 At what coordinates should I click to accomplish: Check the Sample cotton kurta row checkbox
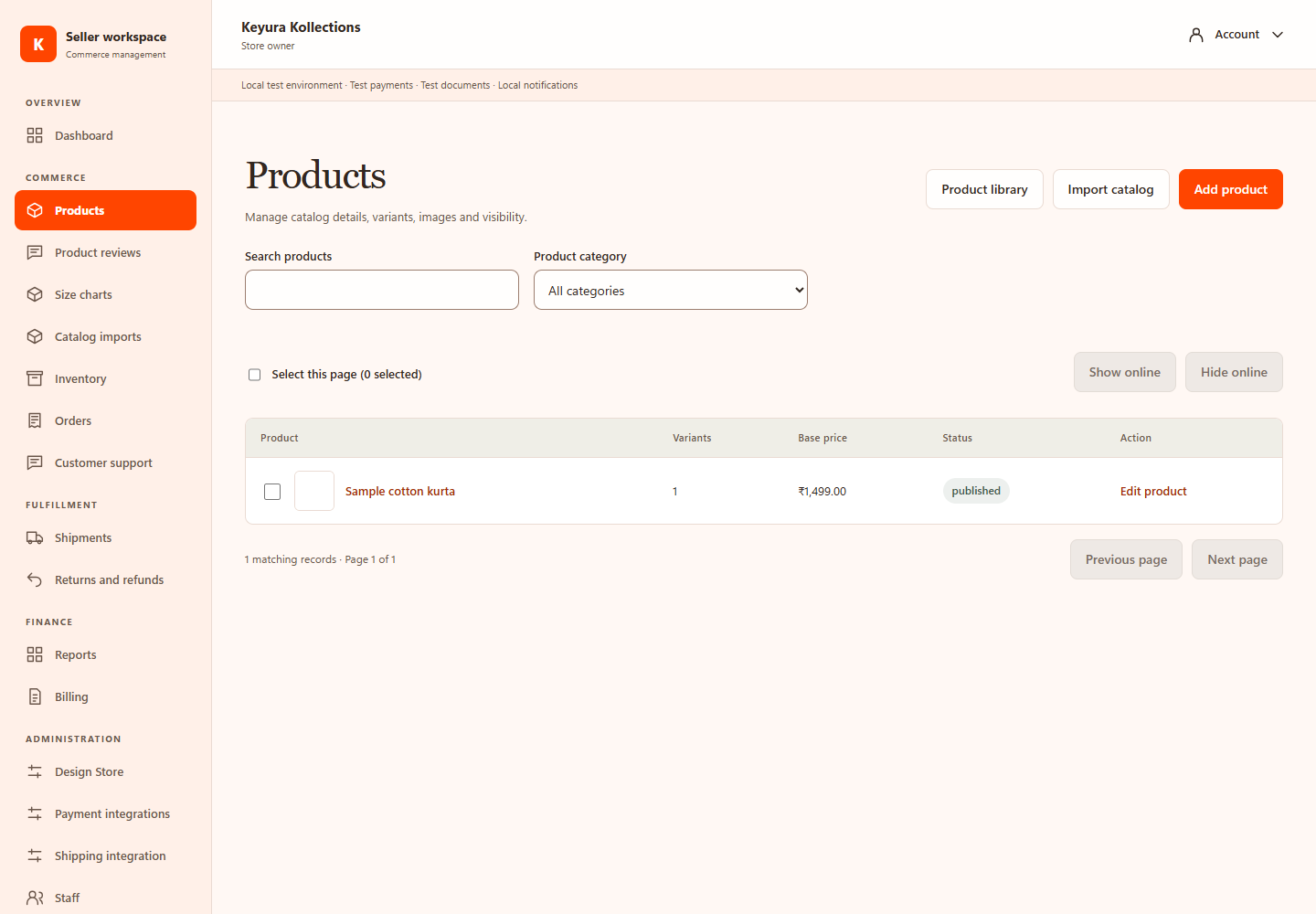272,492
